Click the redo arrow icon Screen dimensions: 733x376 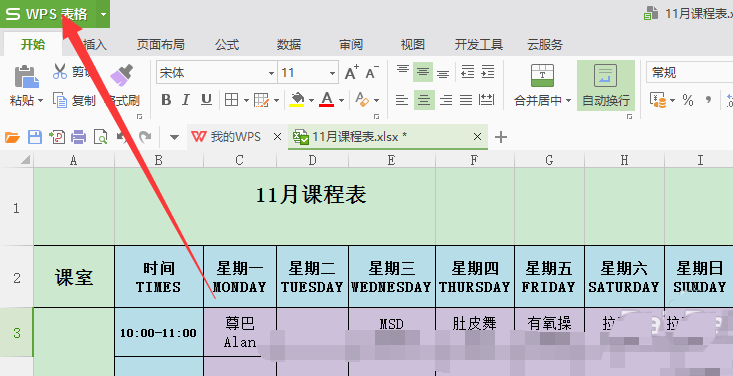(x=145, y=137)
